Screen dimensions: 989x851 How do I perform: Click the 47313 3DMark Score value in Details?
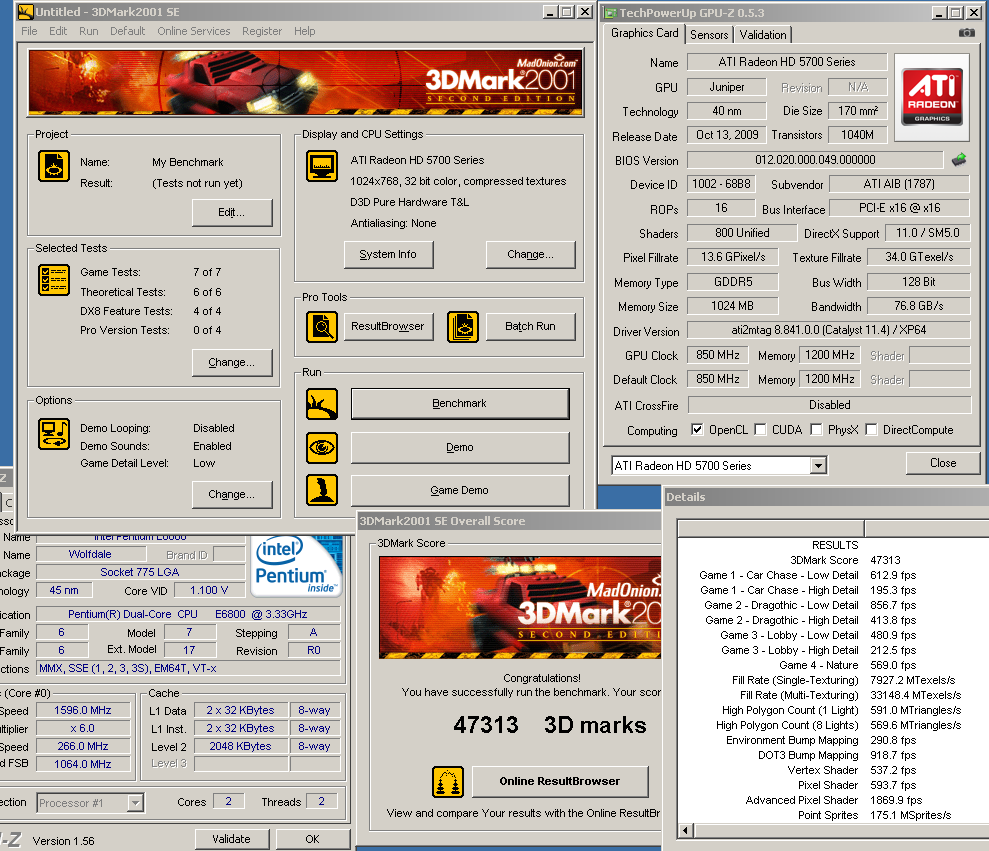(x=885, y=560)
